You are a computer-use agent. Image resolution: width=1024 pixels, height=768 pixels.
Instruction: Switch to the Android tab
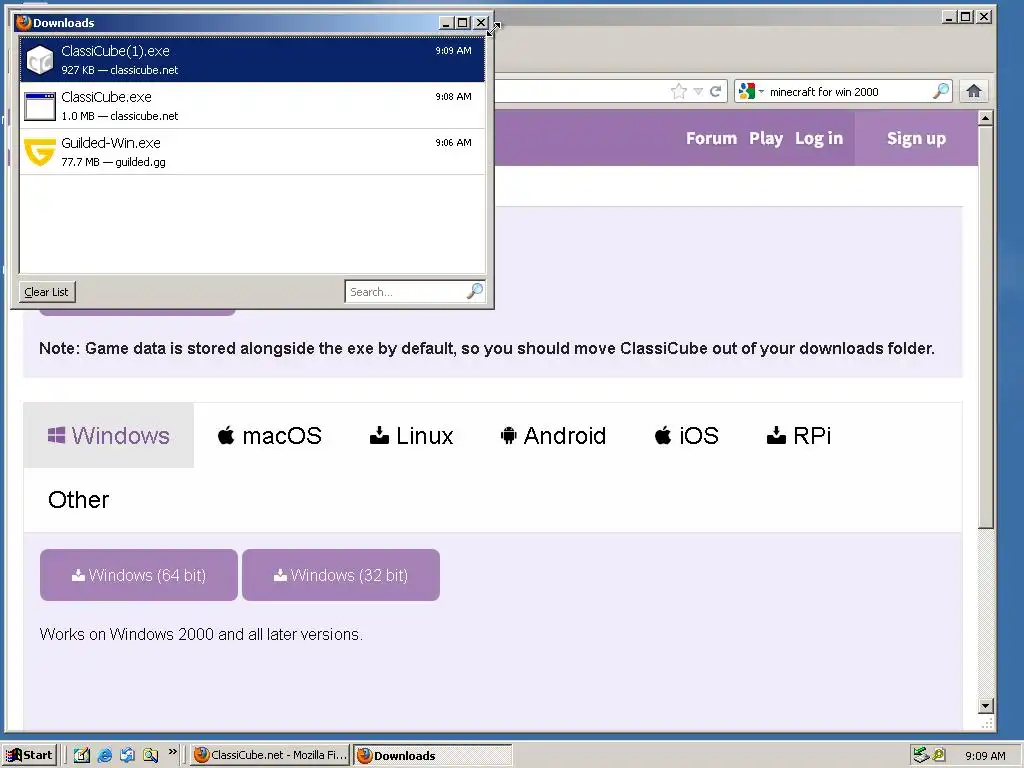[553, 435]
